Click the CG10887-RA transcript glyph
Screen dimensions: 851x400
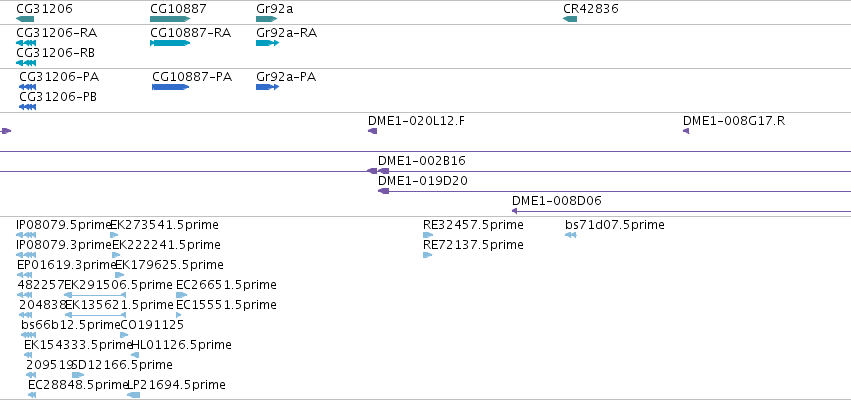[x=170, y=43]
